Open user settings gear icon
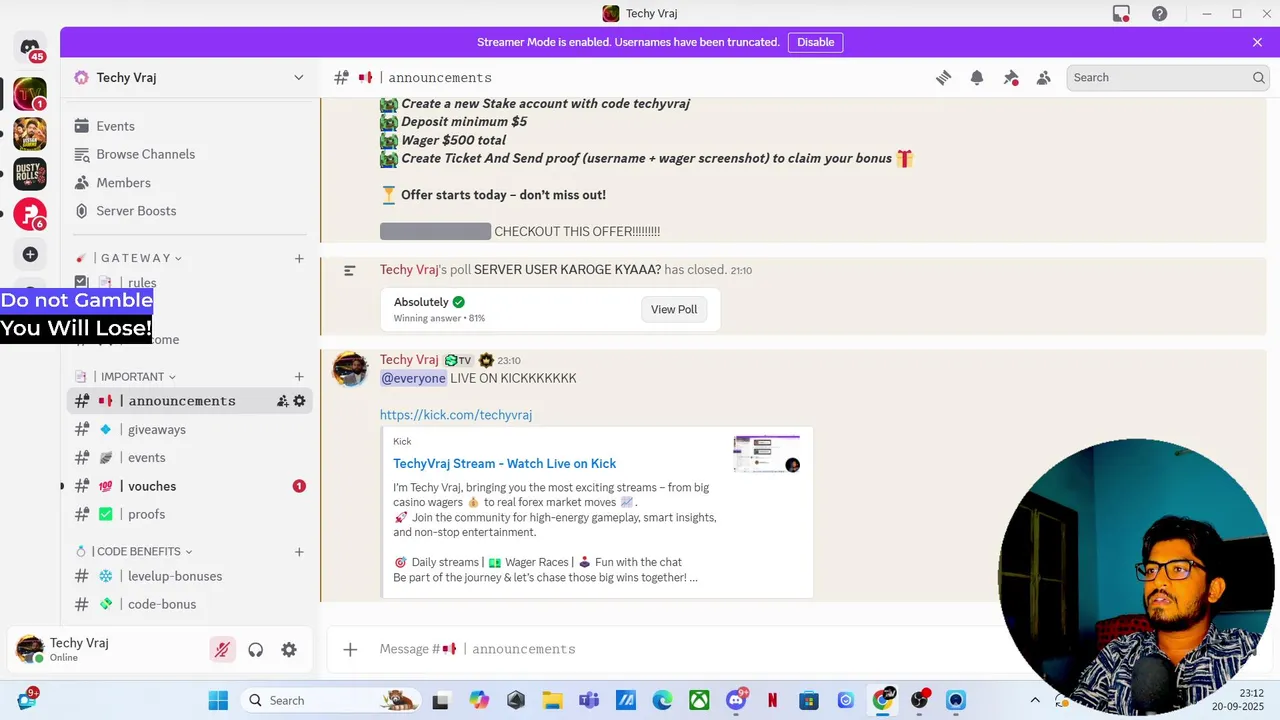The image size is (1280, 720). [x=289, y=650]
